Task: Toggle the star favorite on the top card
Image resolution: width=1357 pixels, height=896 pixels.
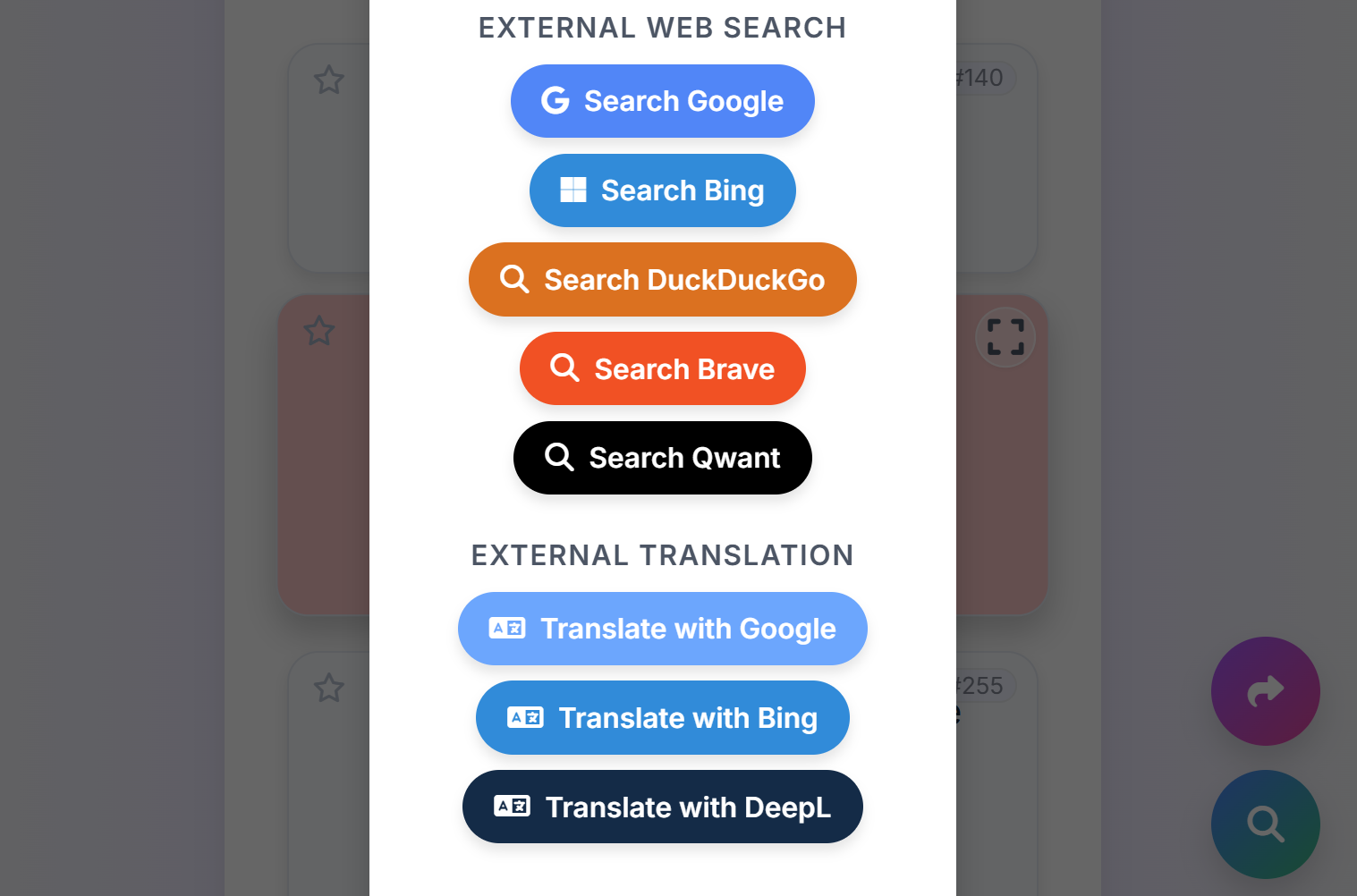Action: click(x=328, y=80)
